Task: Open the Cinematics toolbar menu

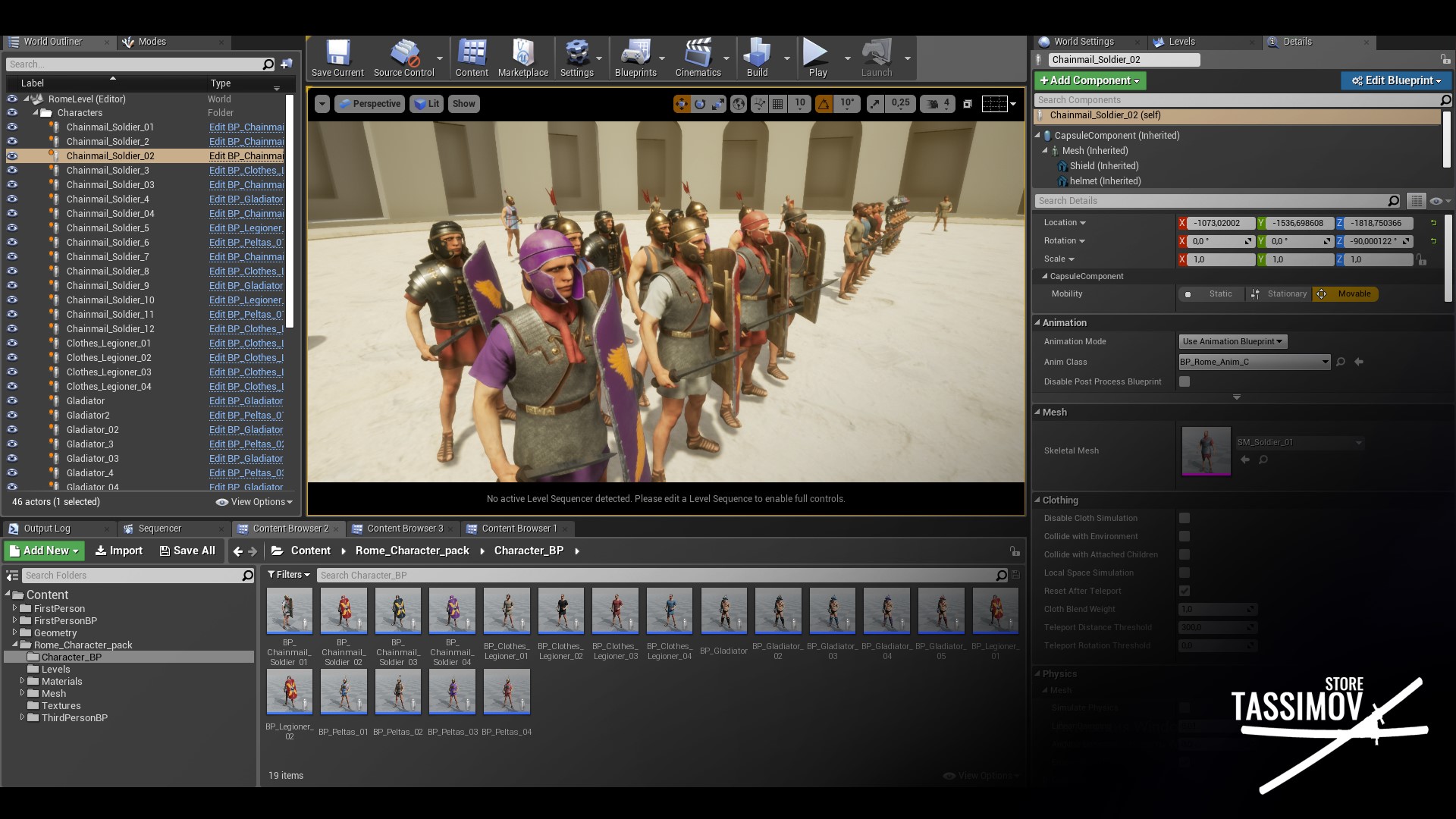Action: (698, 58)
